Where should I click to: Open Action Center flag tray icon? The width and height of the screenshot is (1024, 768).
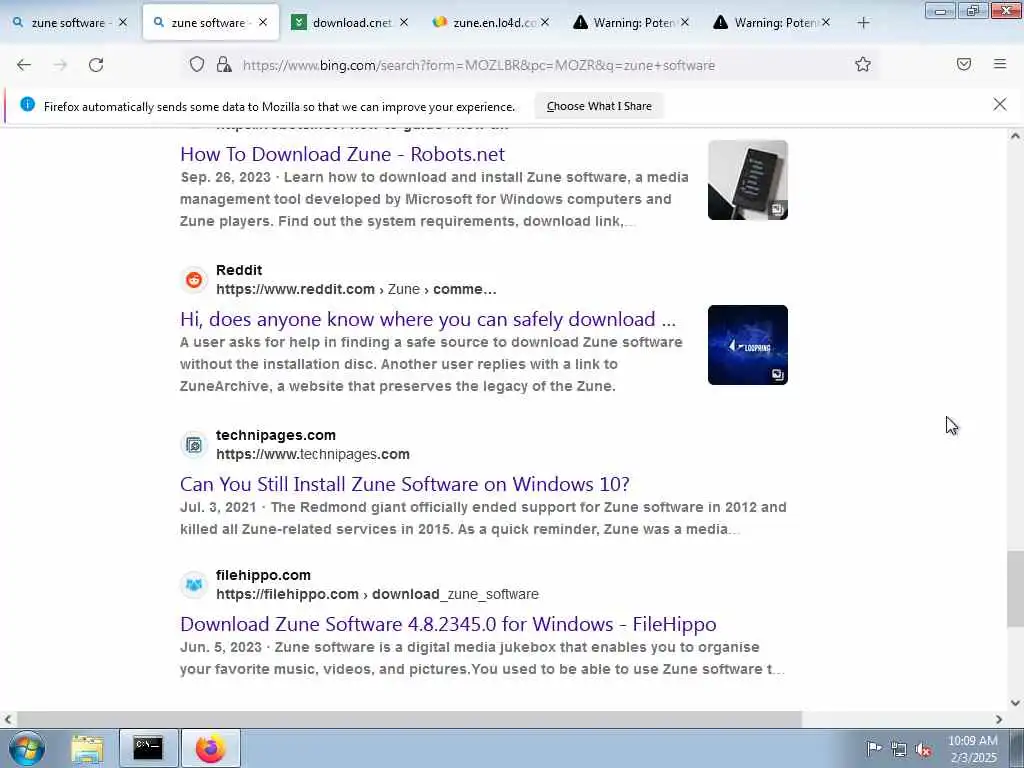[x=873, y=748]
